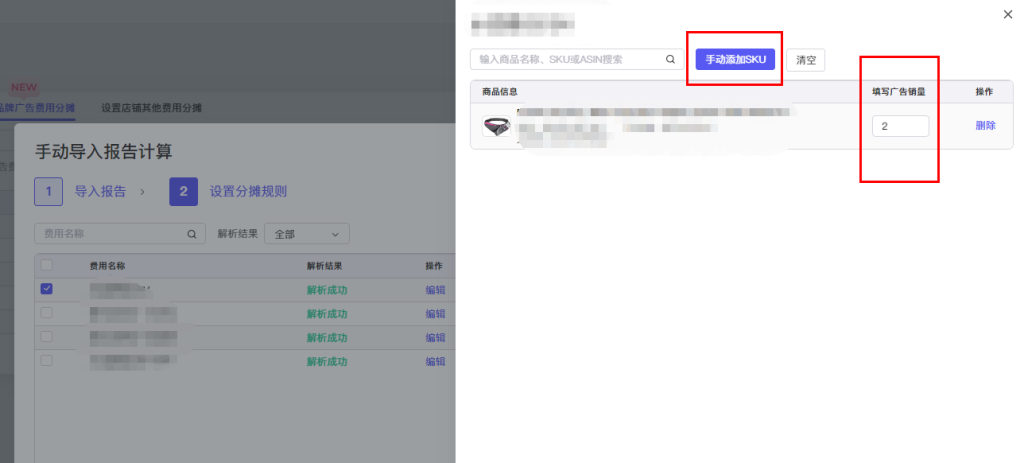Image resolution: width=1024 pixels, height=463 pixels.
Task: Select step 2 设置分摊规则
Action: tap(228, 191)
